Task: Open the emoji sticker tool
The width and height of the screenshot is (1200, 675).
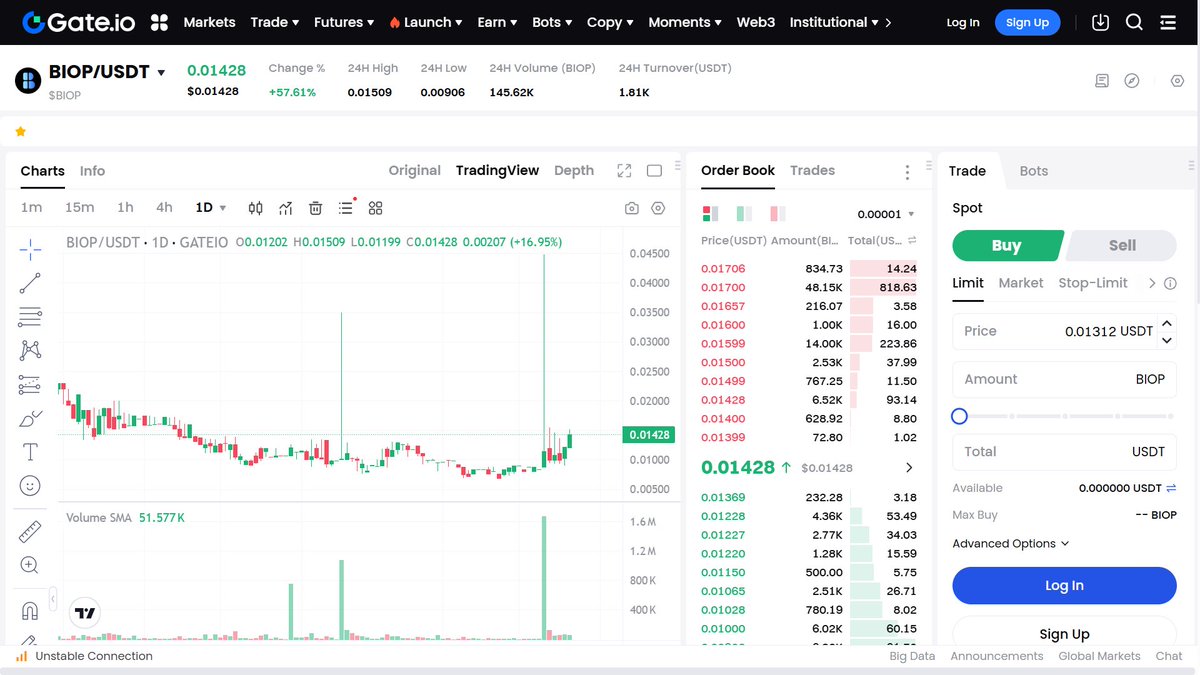Action: point(30,486)
